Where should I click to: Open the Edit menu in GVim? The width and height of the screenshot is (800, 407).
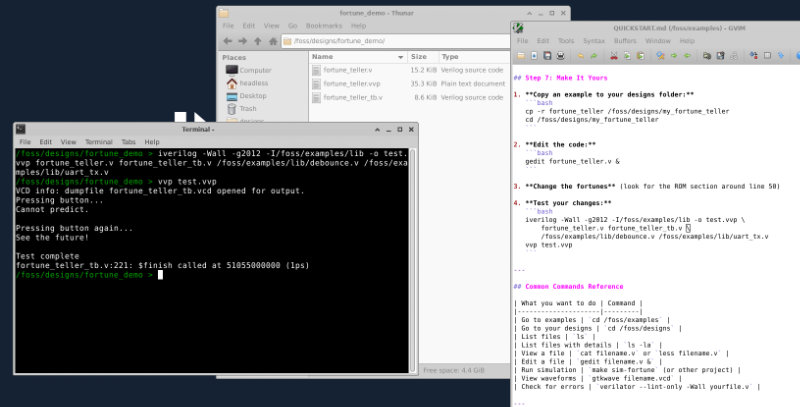(543, 41)
